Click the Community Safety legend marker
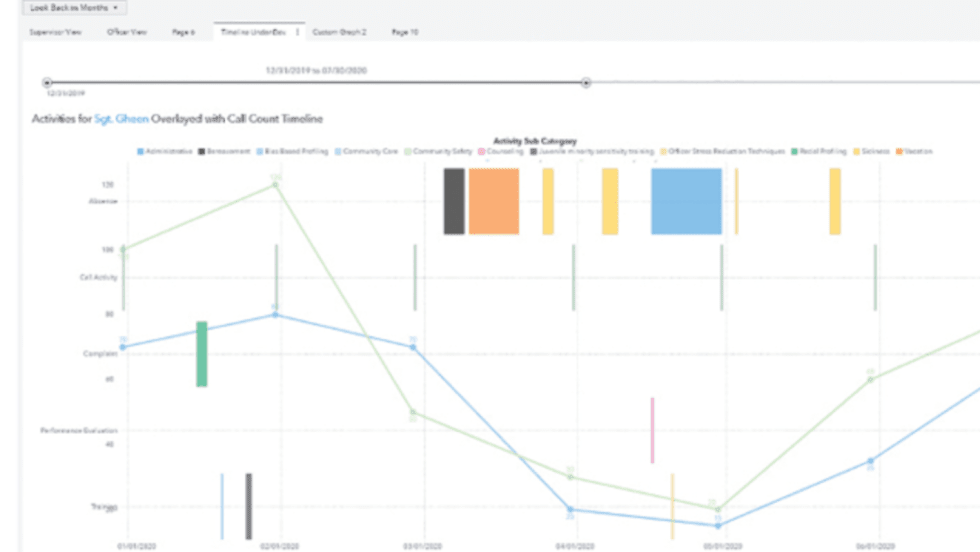 (x=407, y=151)
